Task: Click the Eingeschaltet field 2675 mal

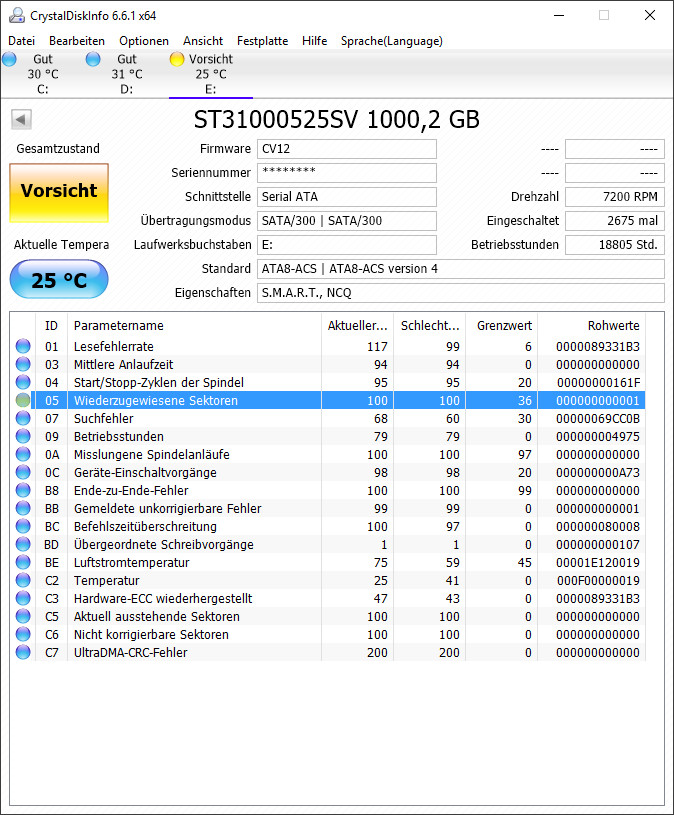Action: pos(615,221)
